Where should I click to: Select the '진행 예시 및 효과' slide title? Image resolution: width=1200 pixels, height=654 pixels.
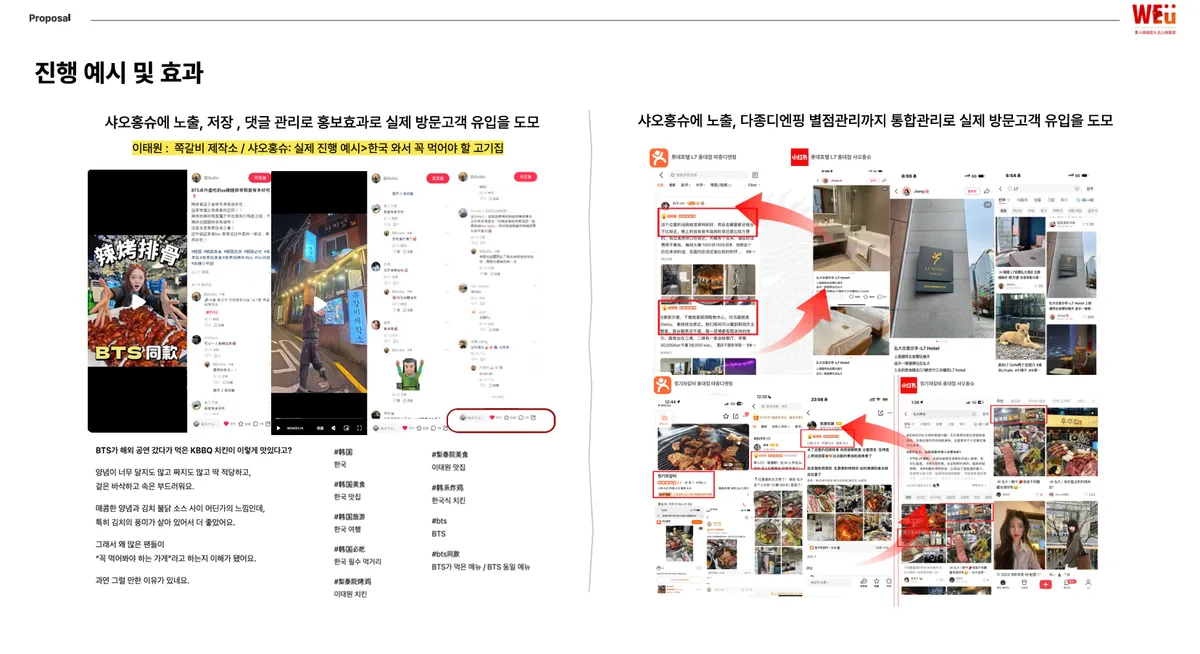(118, 73)
